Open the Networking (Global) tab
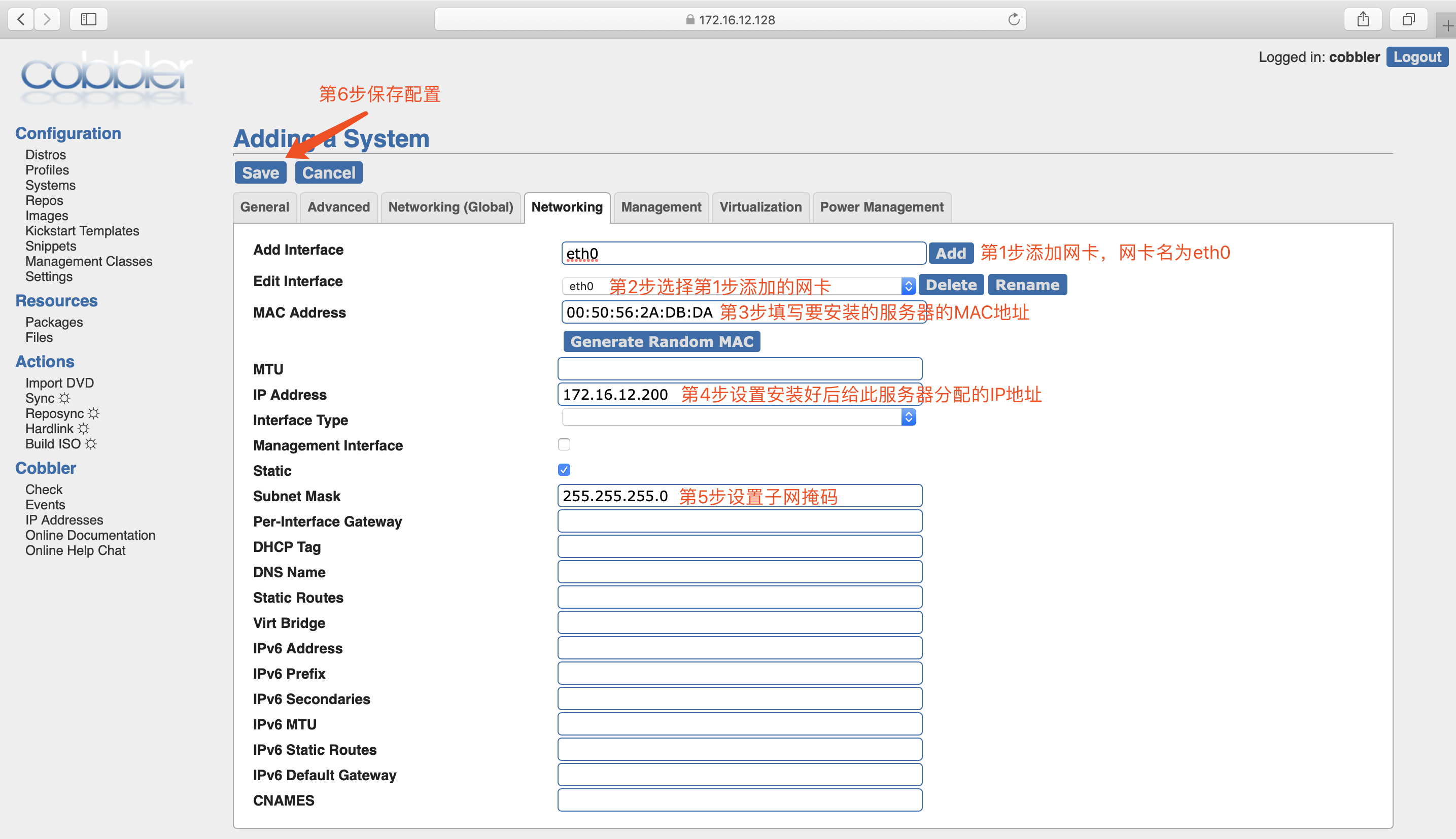Screen dimensions: 1456x839 coord(450,207)
